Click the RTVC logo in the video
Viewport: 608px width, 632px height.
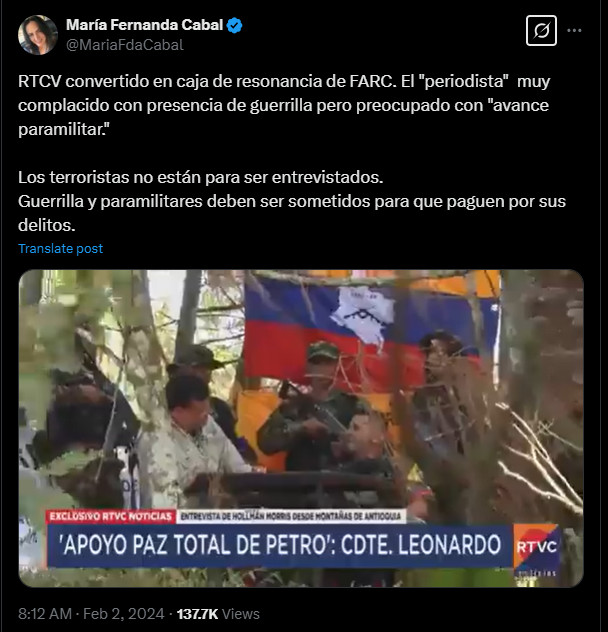click(x=536, y=547)
